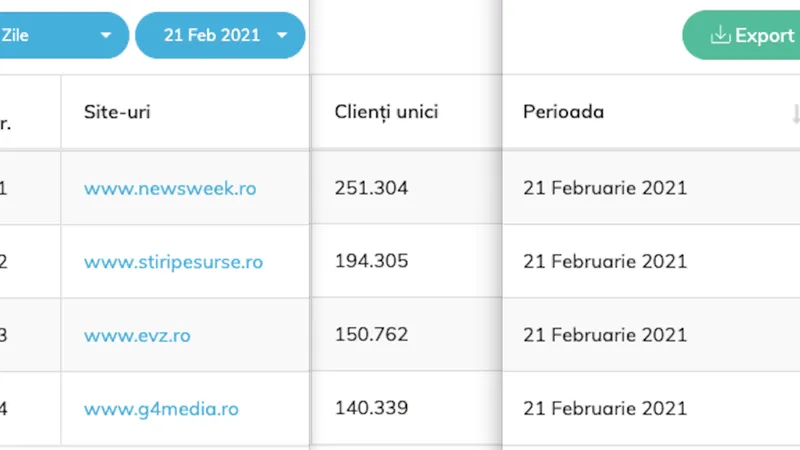Open the www.stiripesurse.ro link
Viewport: 800px width, 450px height.
[x=173, y=262]
